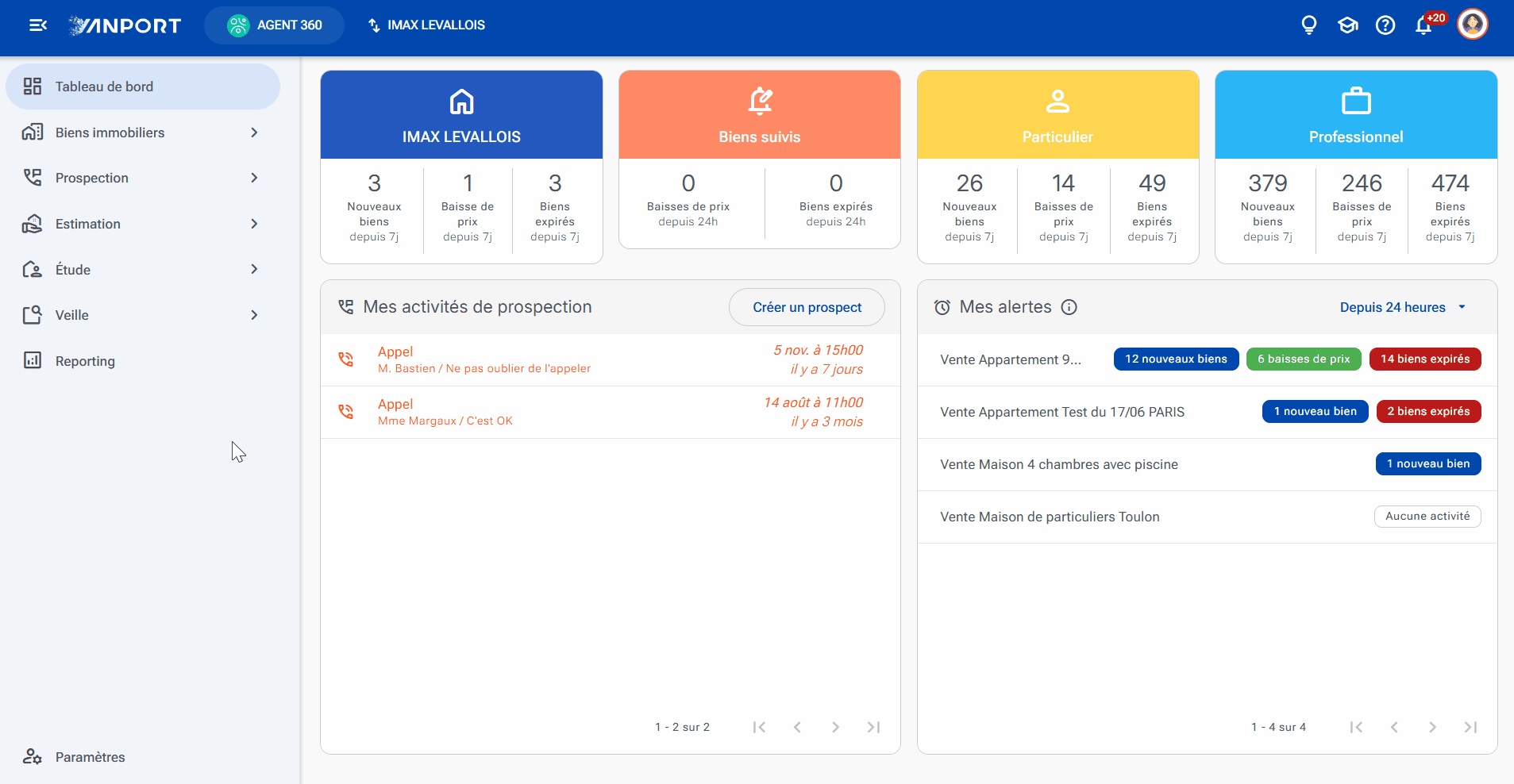The image size is (1514, 784).
Task: Open IMAX LEVALLOIS 3 Biens expirés stat
Action: [555, 208]
